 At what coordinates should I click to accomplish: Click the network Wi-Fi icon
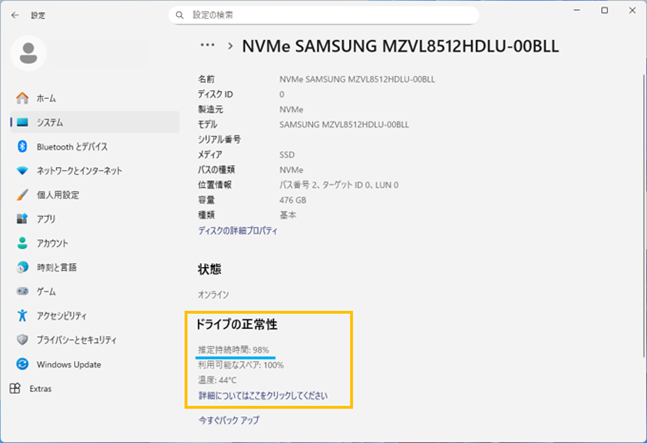[x=22, y=170]
